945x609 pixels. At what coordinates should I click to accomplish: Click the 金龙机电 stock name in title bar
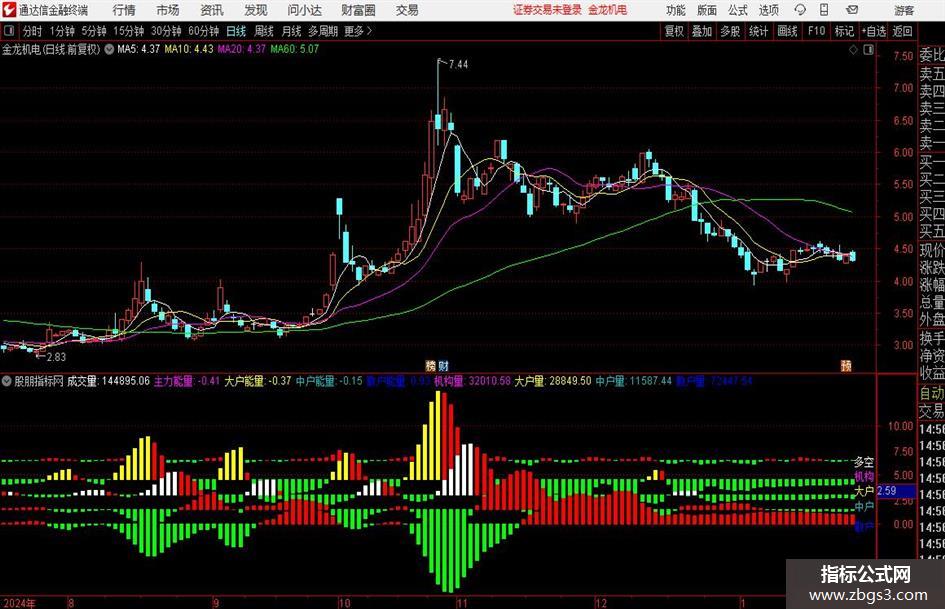(608, 10)
